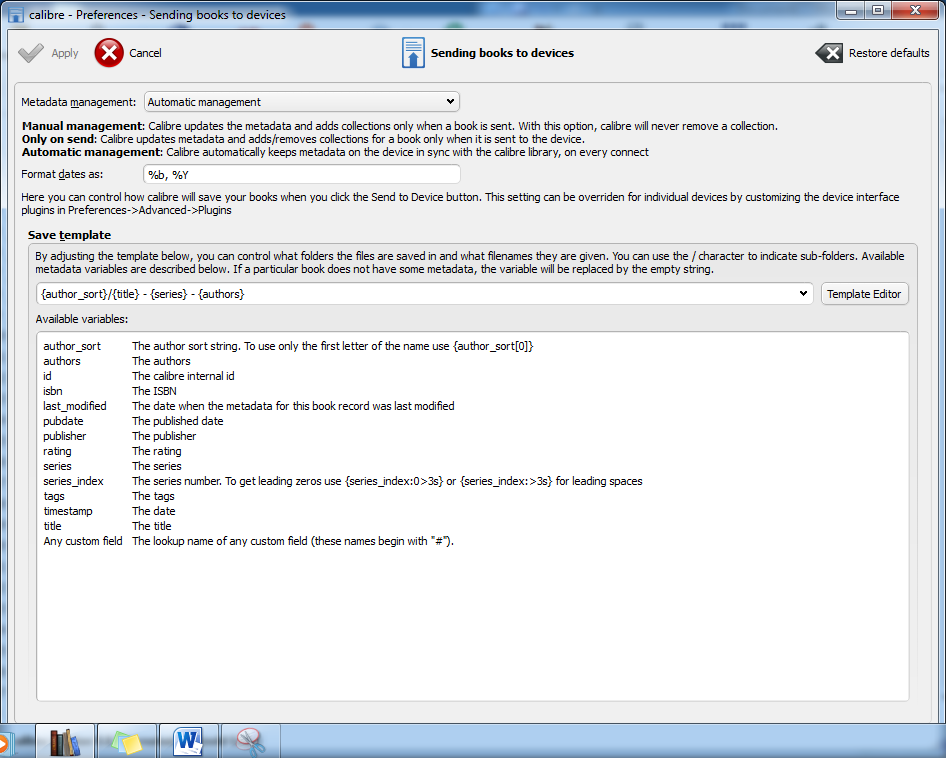Select the publisher variable name
Screen dimensions: 946x758
click(x=65, y=436)
